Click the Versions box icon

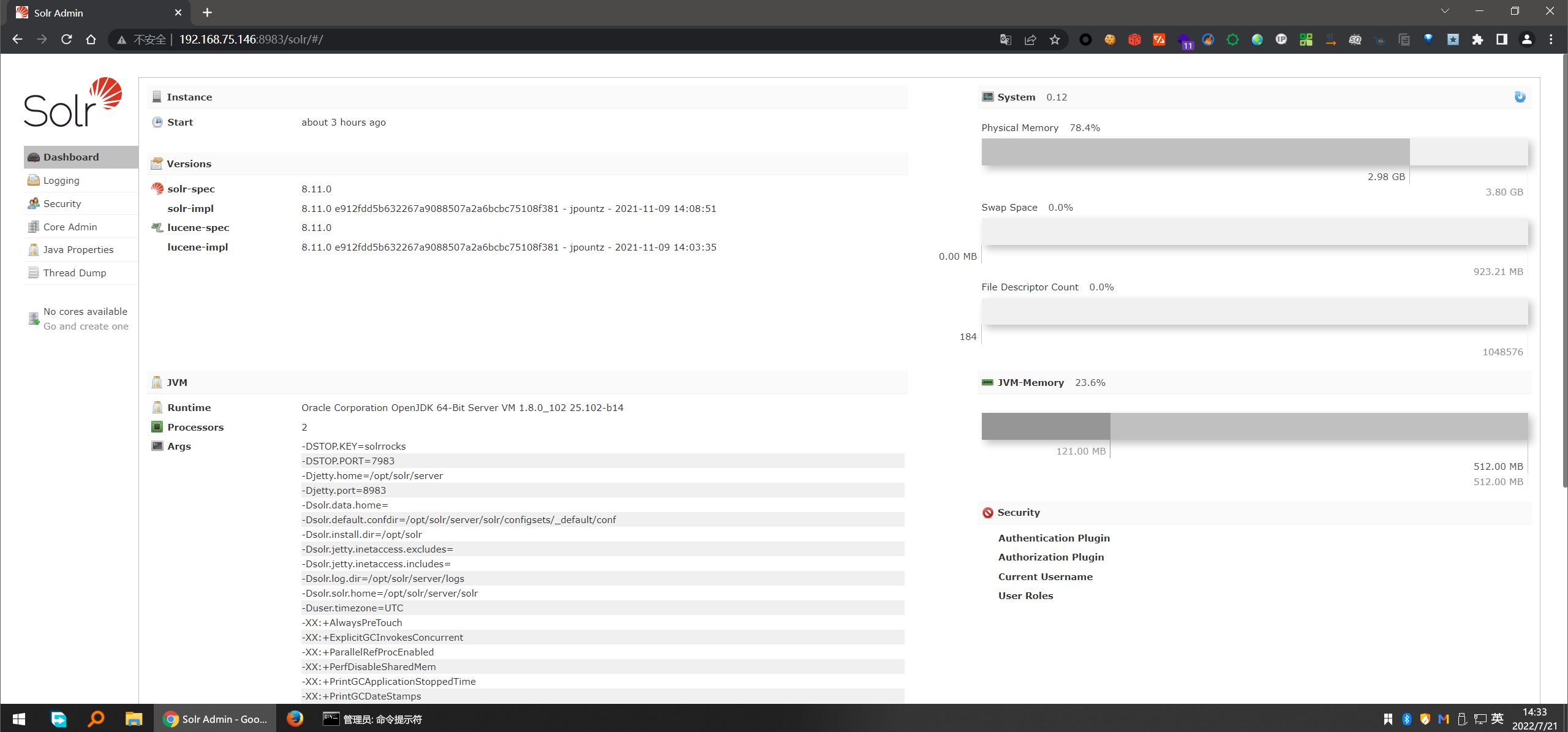(x=157, y=164)
